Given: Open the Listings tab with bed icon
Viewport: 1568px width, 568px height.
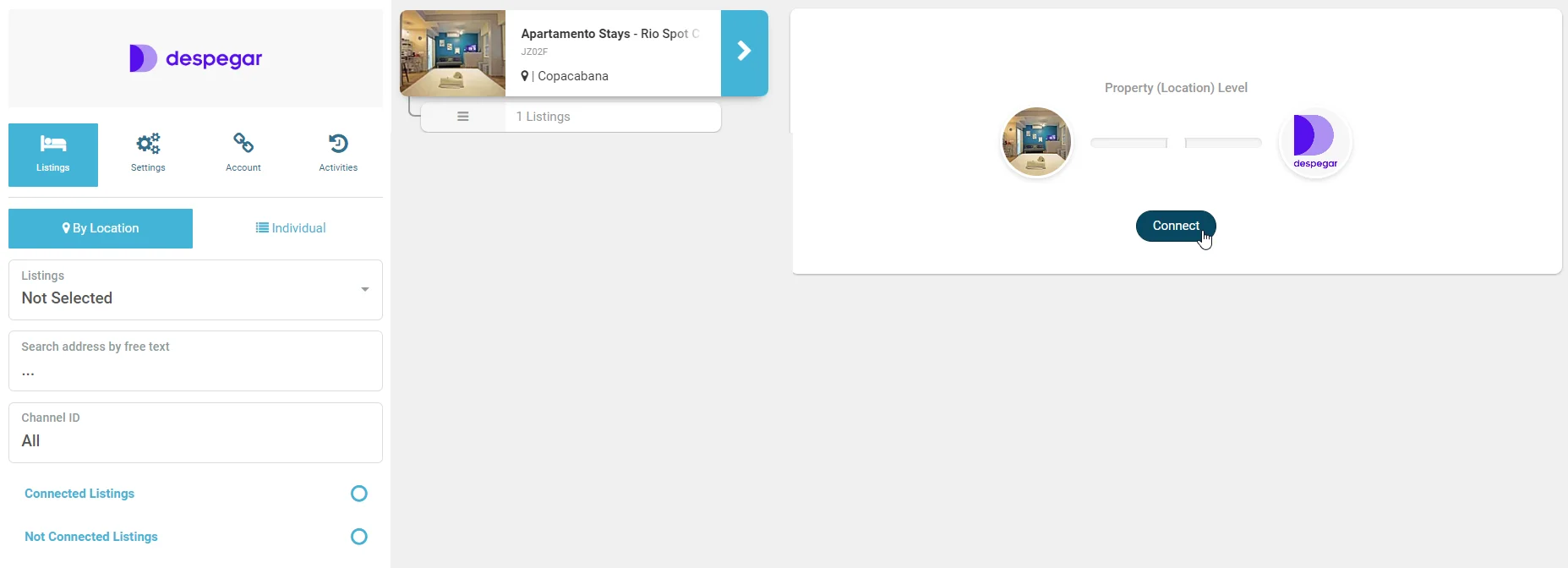Looking at the screenshot, I should 53,155.
